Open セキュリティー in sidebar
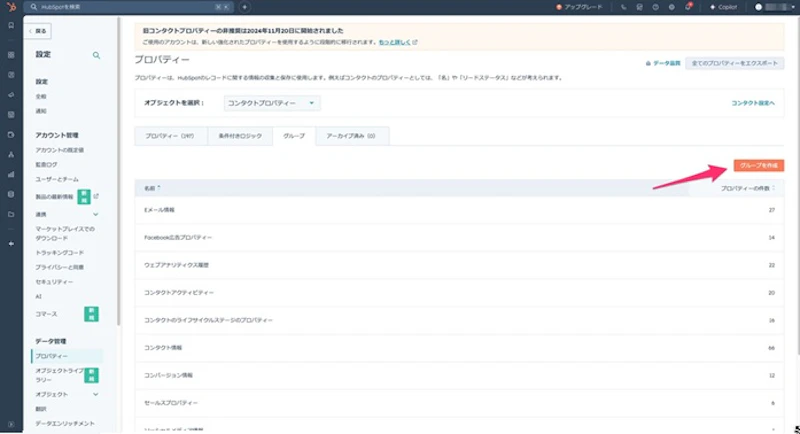 point(54,282)
